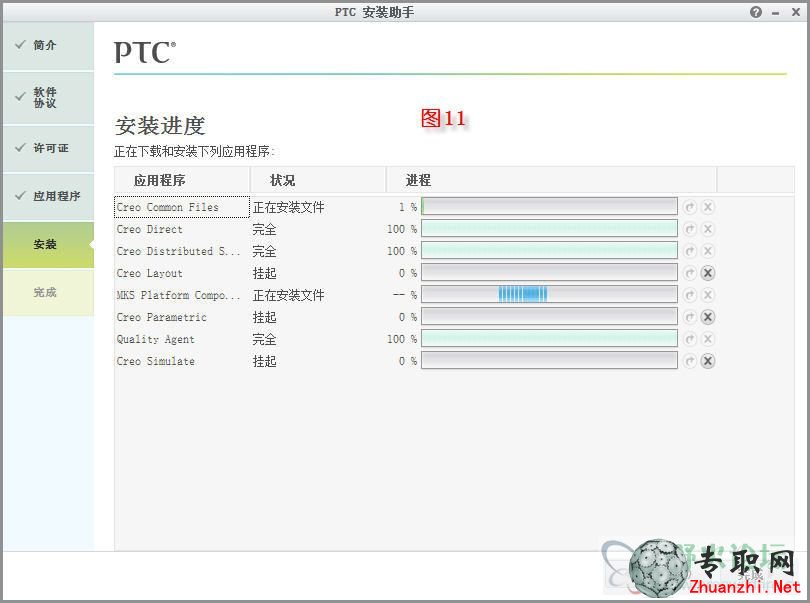Select the Creo Simulate row name
This screenshot has height=603, width=810.
(x=155, y=361)
